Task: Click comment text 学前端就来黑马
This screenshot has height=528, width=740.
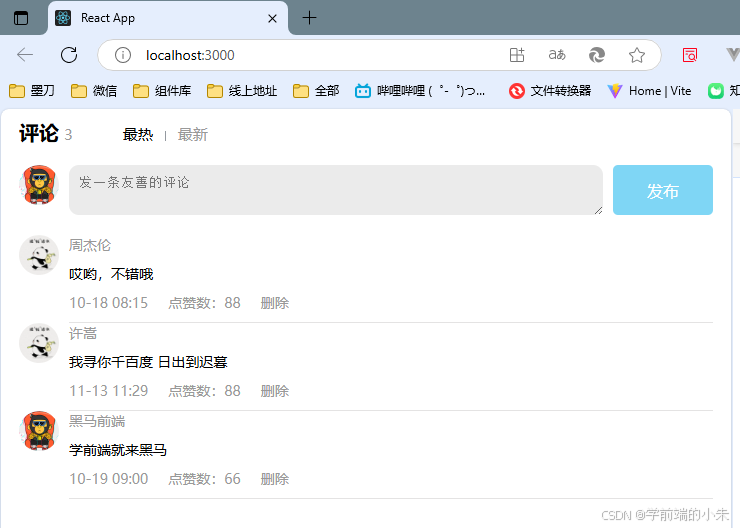Action: click(x=118, y=450)
